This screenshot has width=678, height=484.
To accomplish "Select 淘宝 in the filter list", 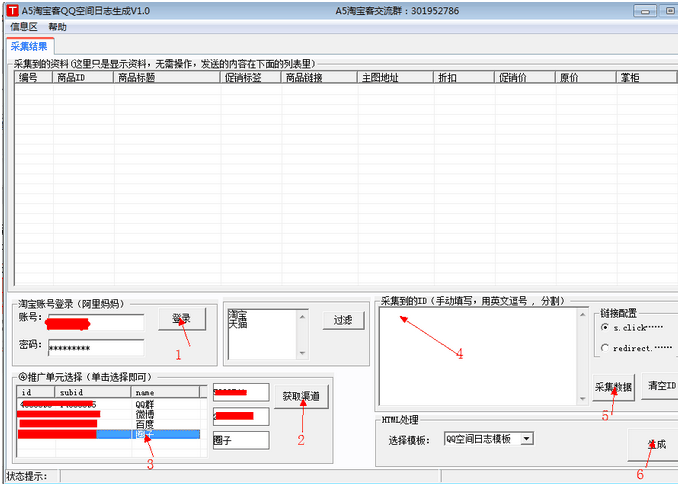I will click(238, 314).
